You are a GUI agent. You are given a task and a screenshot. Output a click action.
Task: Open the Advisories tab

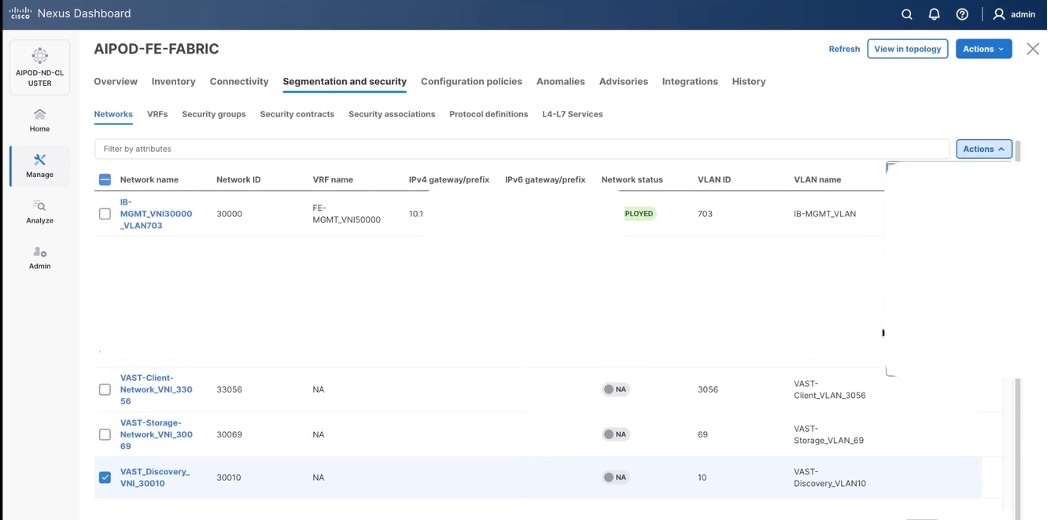tap(624, 82)
